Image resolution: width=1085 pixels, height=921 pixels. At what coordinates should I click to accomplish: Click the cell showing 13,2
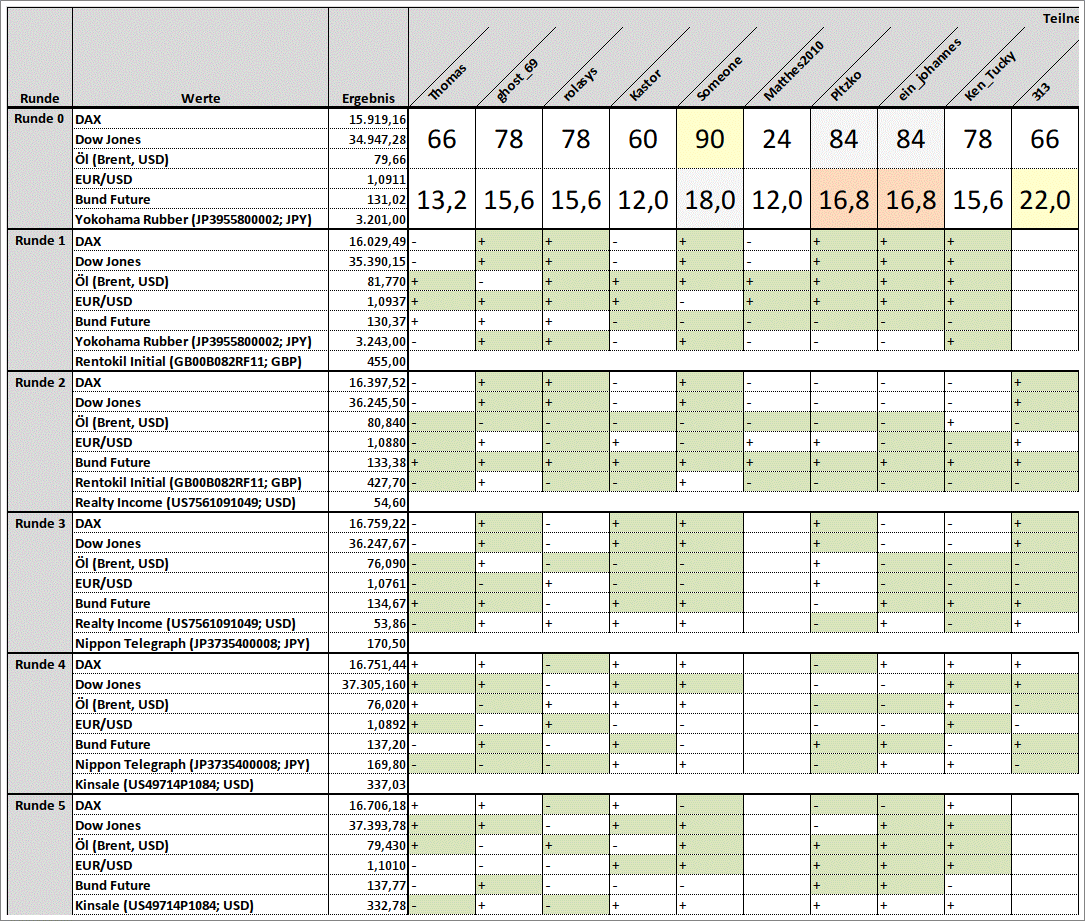(441, 199)
